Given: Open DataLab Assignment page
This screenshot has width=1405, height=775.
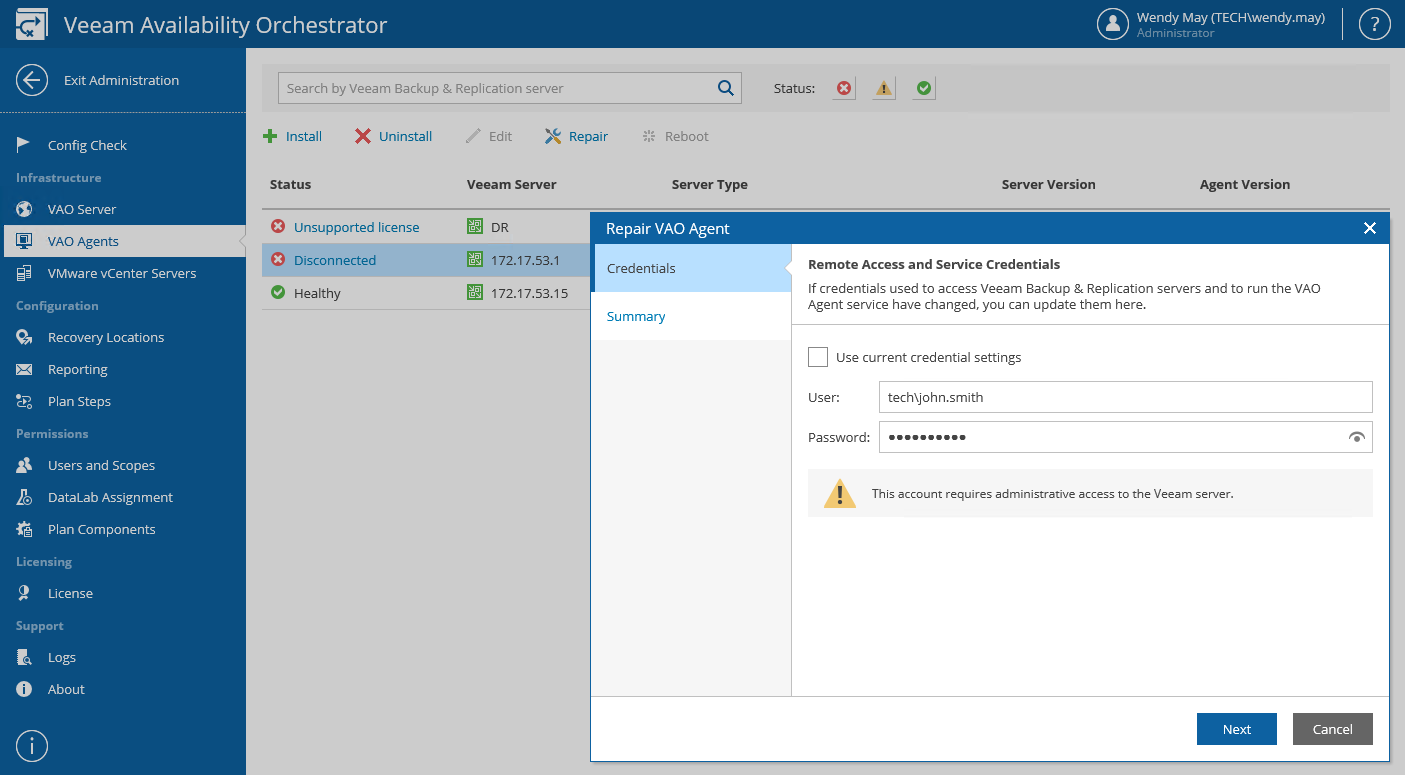Looking at the screenshot, I should (110, 497).
